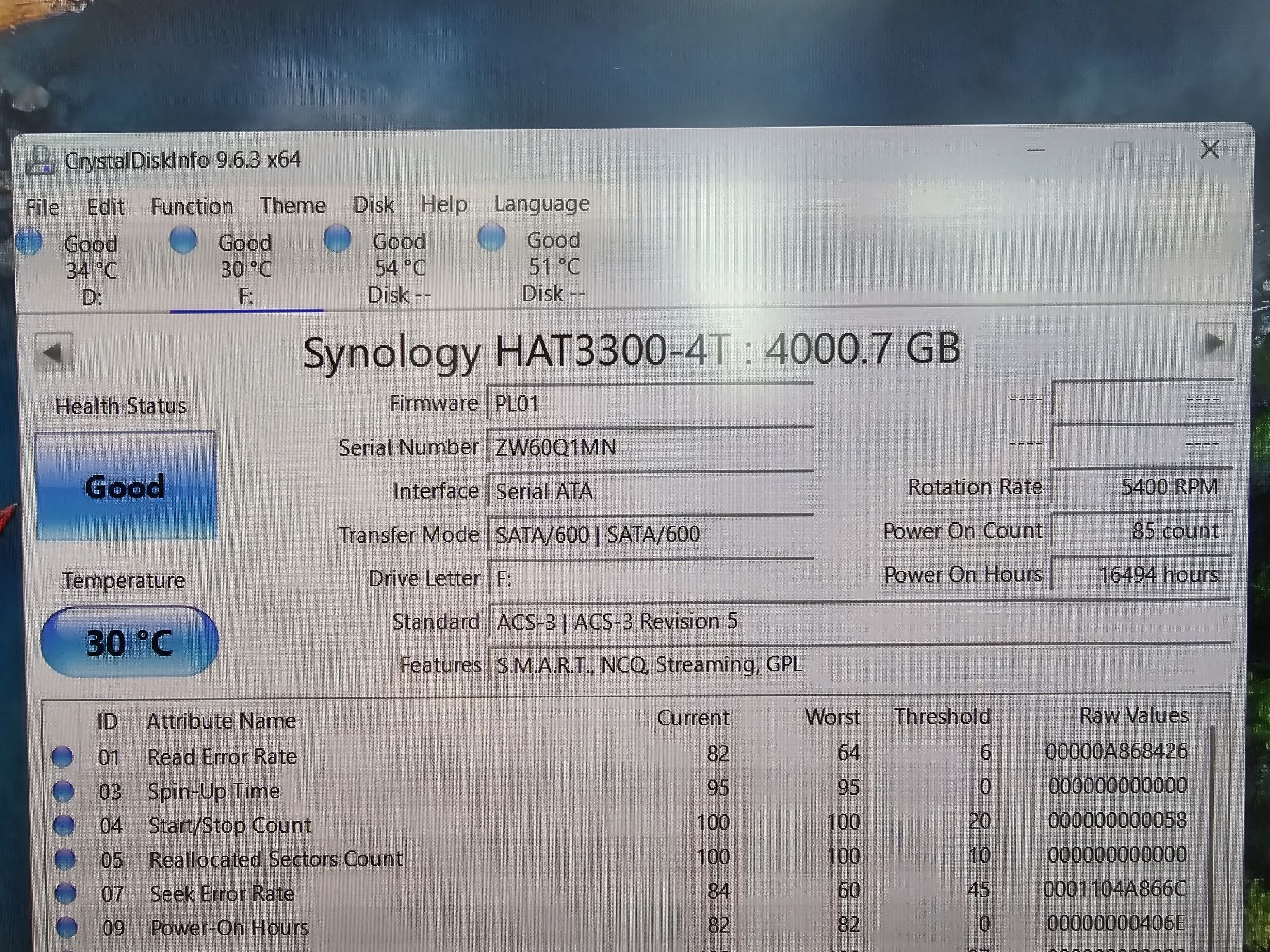Open the Disk menu
Viewport: 1270px width, 952px height.
coord(373,205)
